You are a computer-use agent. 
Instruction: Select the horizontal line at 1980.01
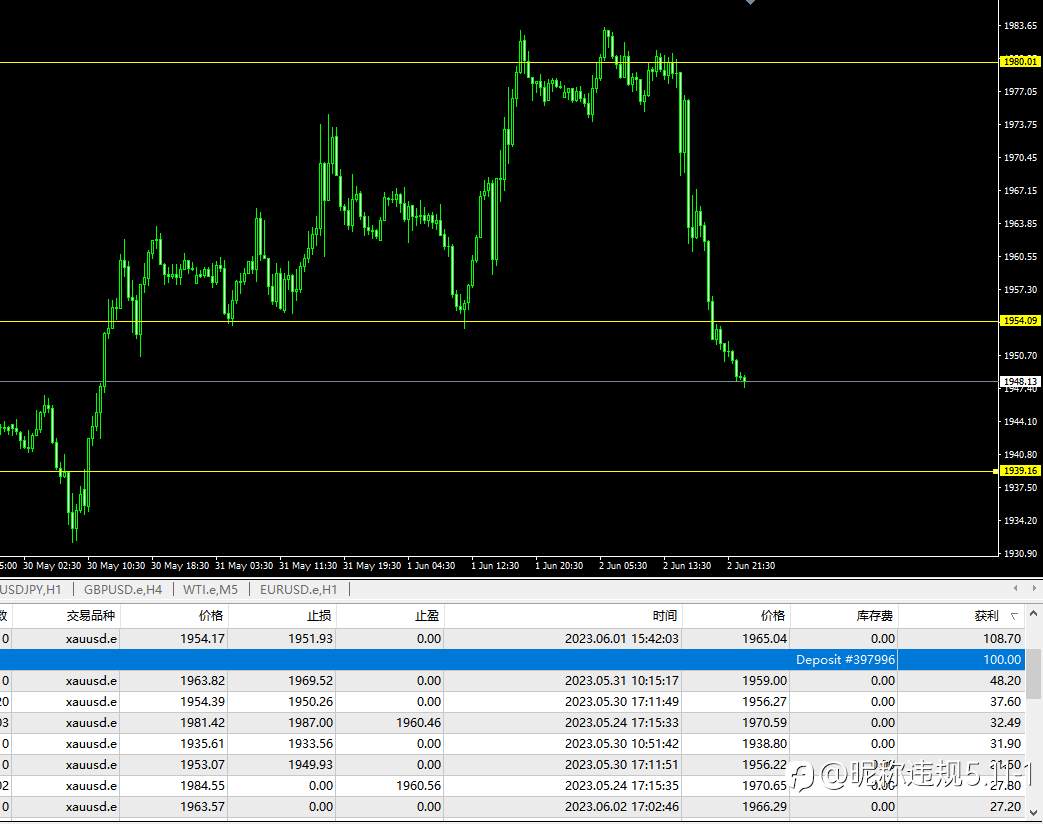(499, 63)
